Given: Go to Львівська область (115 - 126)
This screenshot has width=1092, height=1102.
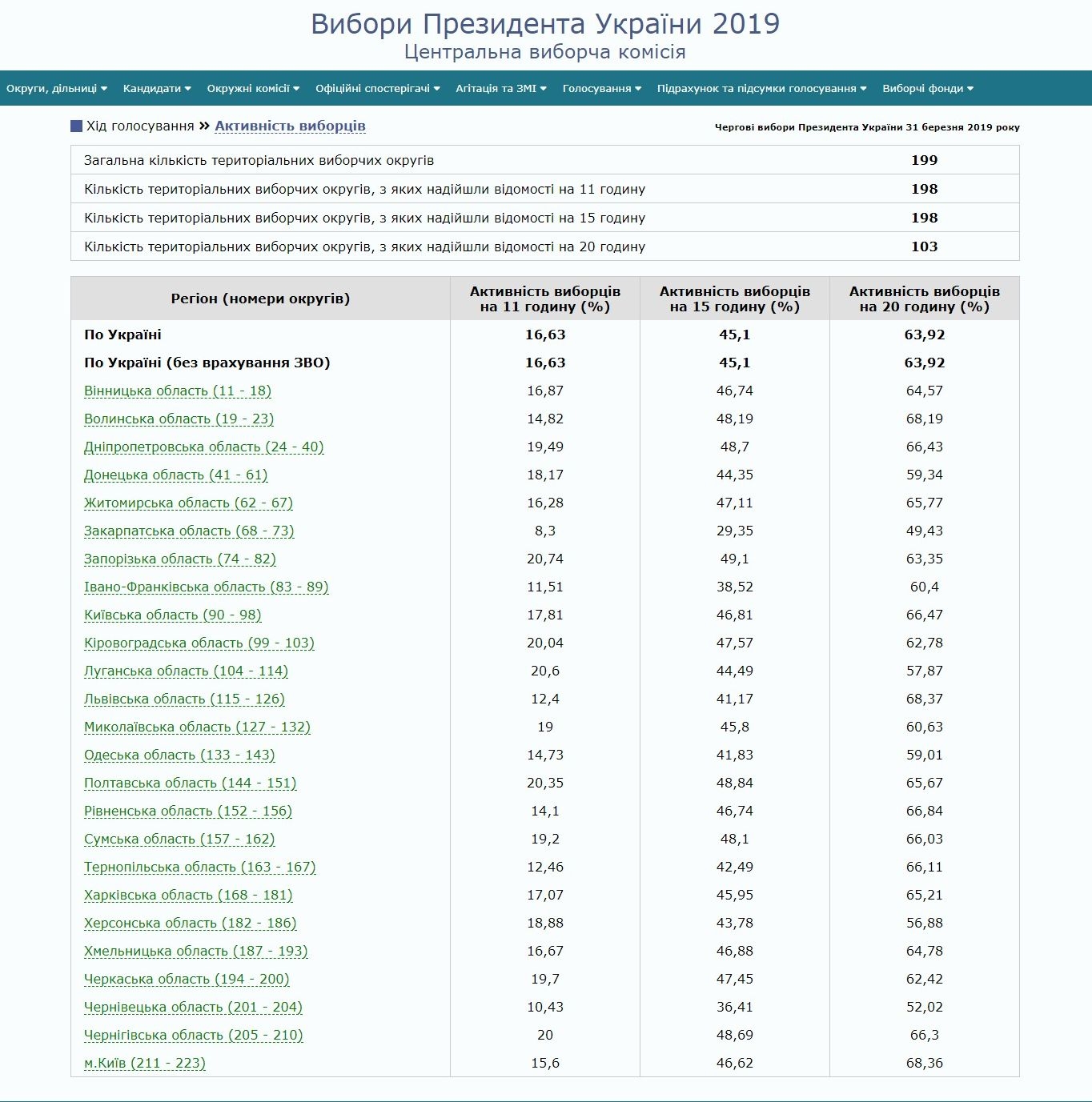Looking at the screenshot, I should coord(184,699).
